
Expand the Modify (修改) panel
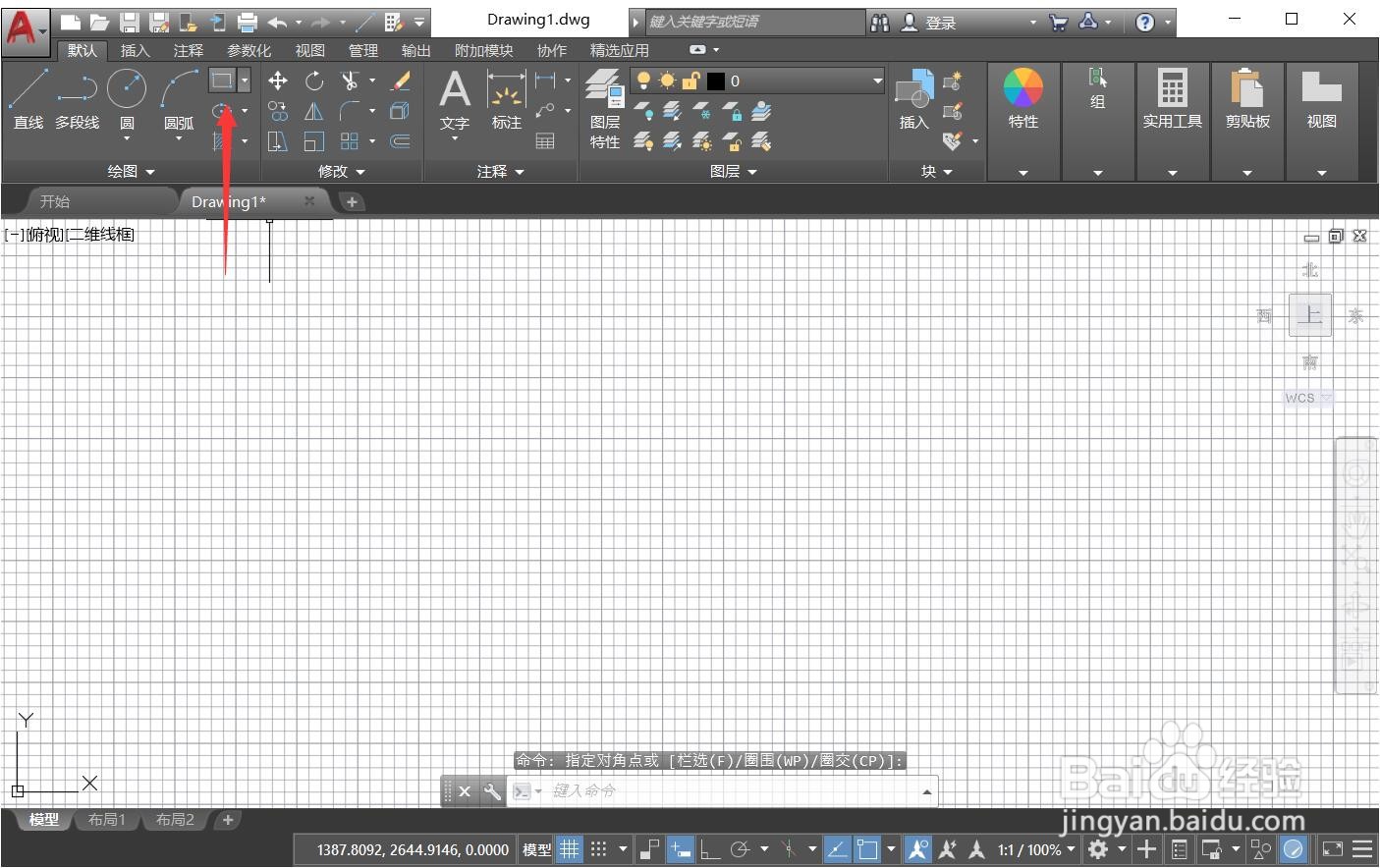click(x=341, y=171)
